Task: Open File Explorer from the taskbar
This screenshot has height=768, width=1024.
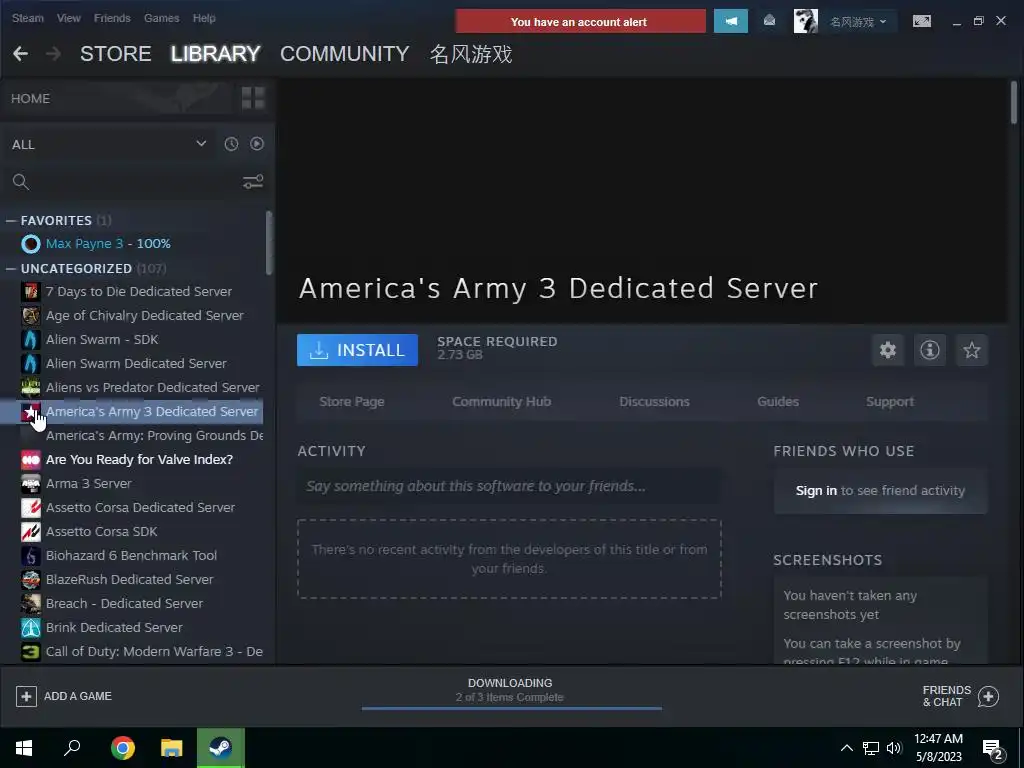Action: [172, 748]
